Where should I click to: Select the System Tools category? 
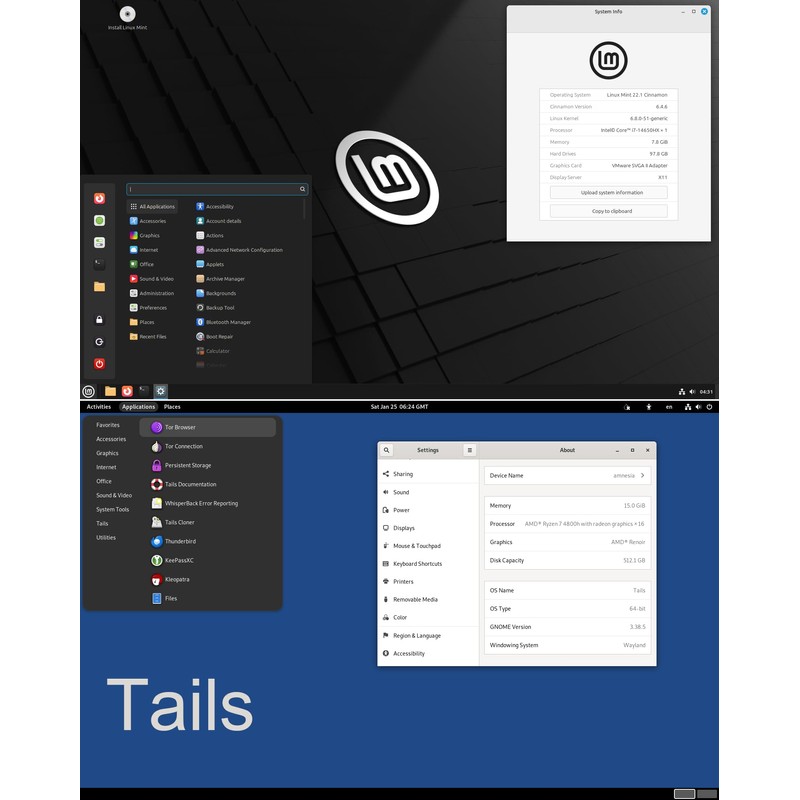click(112, 509)
